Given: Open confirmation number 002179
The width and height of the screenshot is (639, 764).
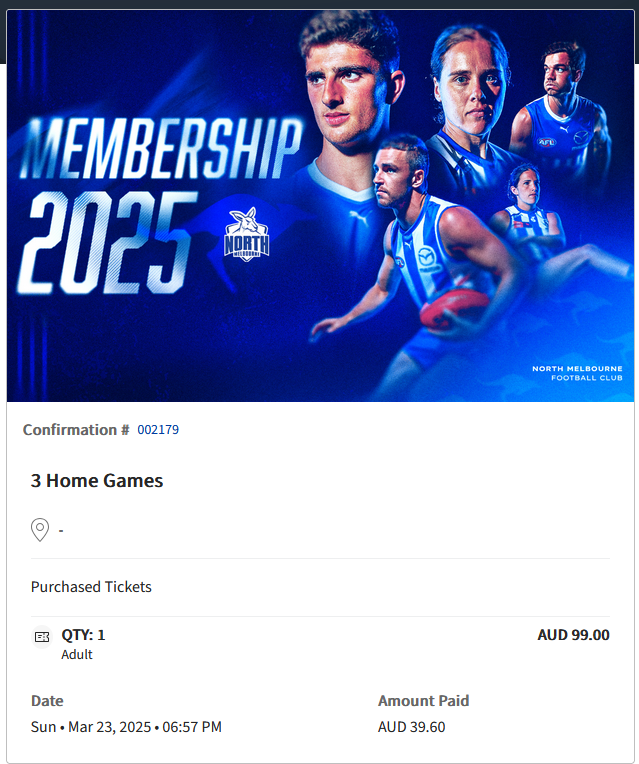Looking at the screenshot, I should (158, 430).
